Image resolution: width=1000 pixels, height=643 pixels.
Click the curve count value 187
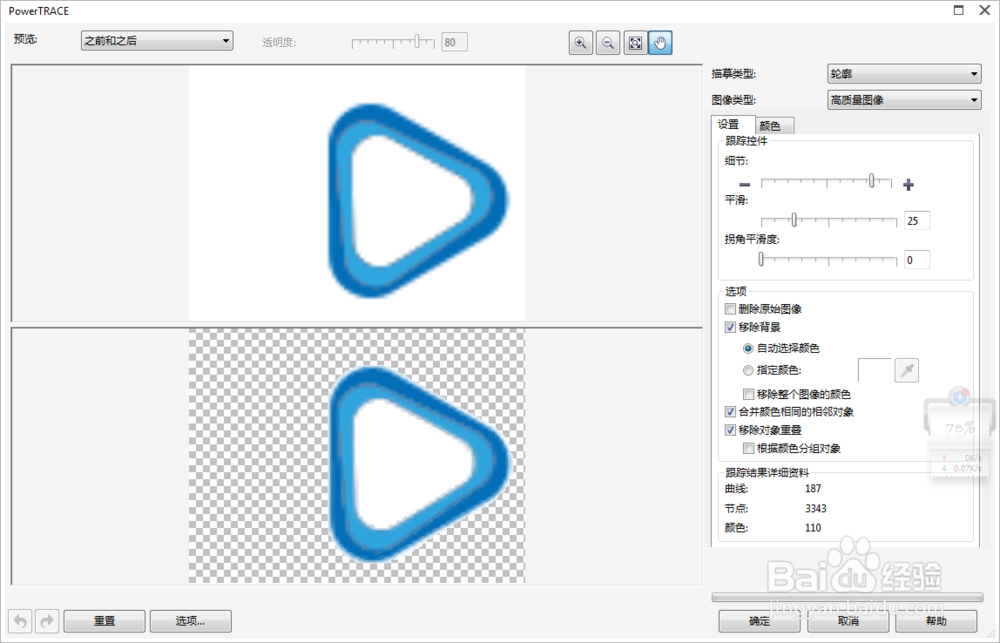(813, 489)
